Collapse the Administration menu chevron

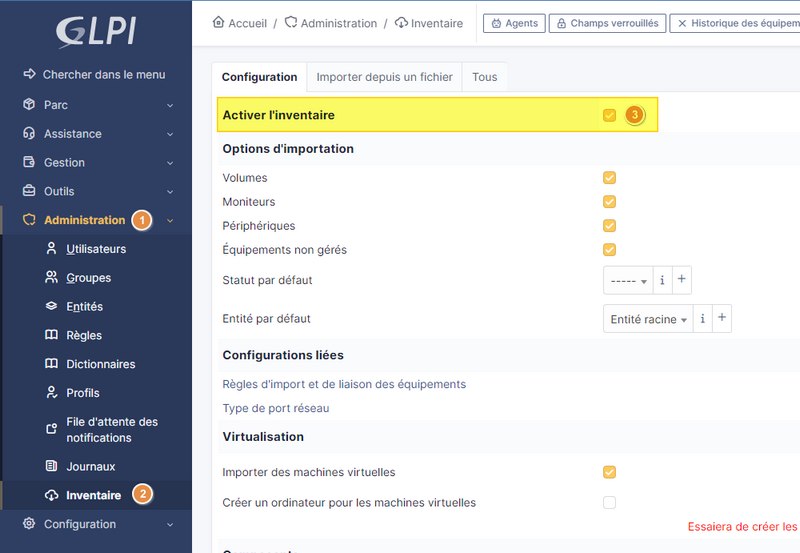[170, 220]
